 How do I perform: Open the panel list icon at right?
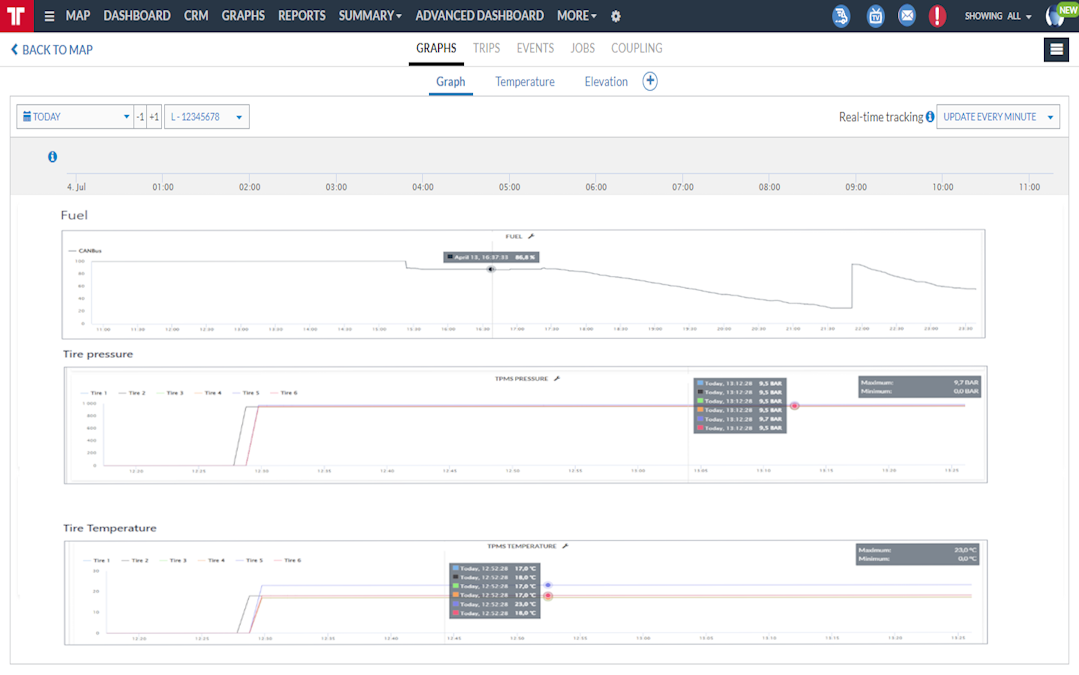click(1056, 50)
